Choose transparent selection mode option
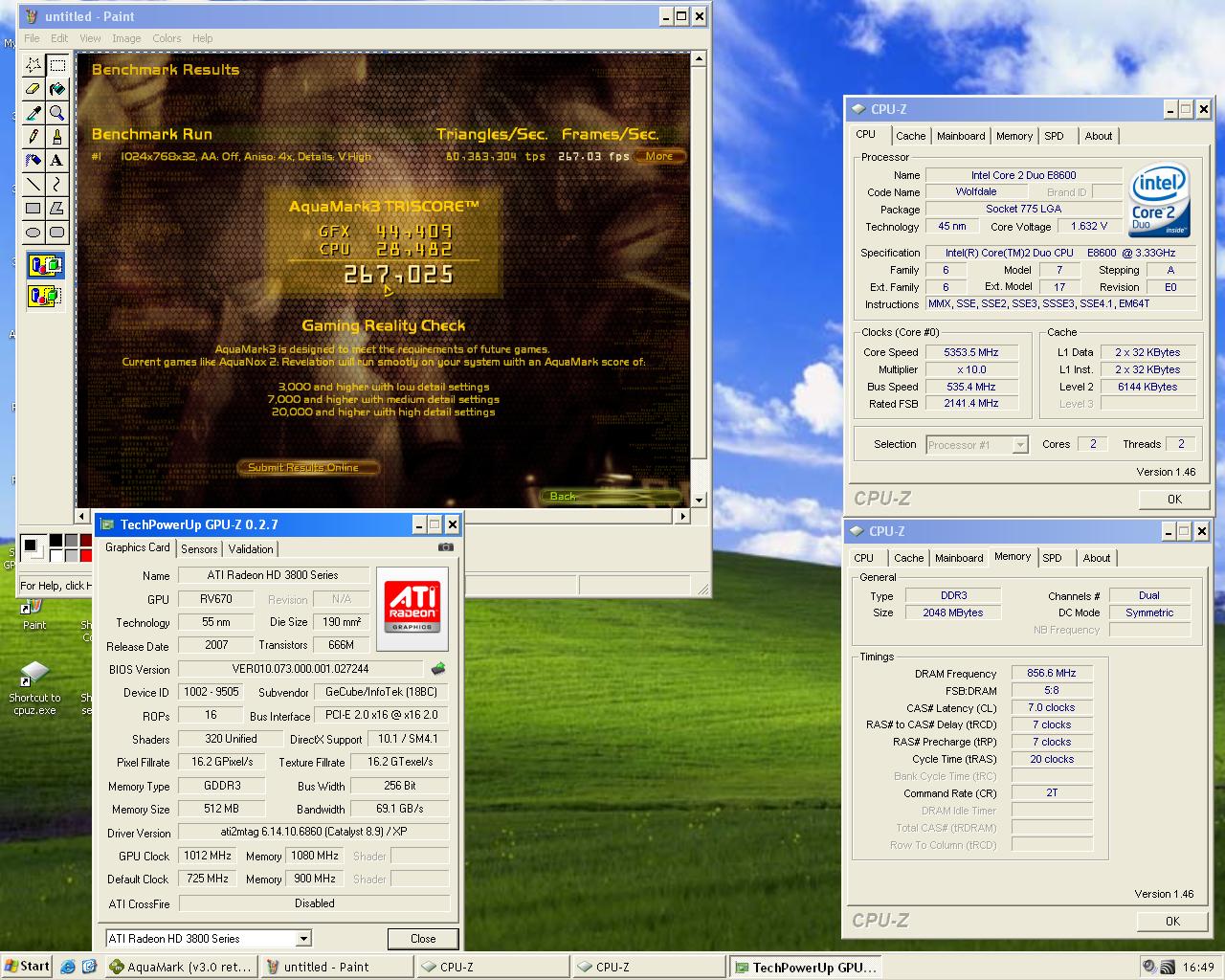This screenshot has width=1225, height=980. (45, 296)
